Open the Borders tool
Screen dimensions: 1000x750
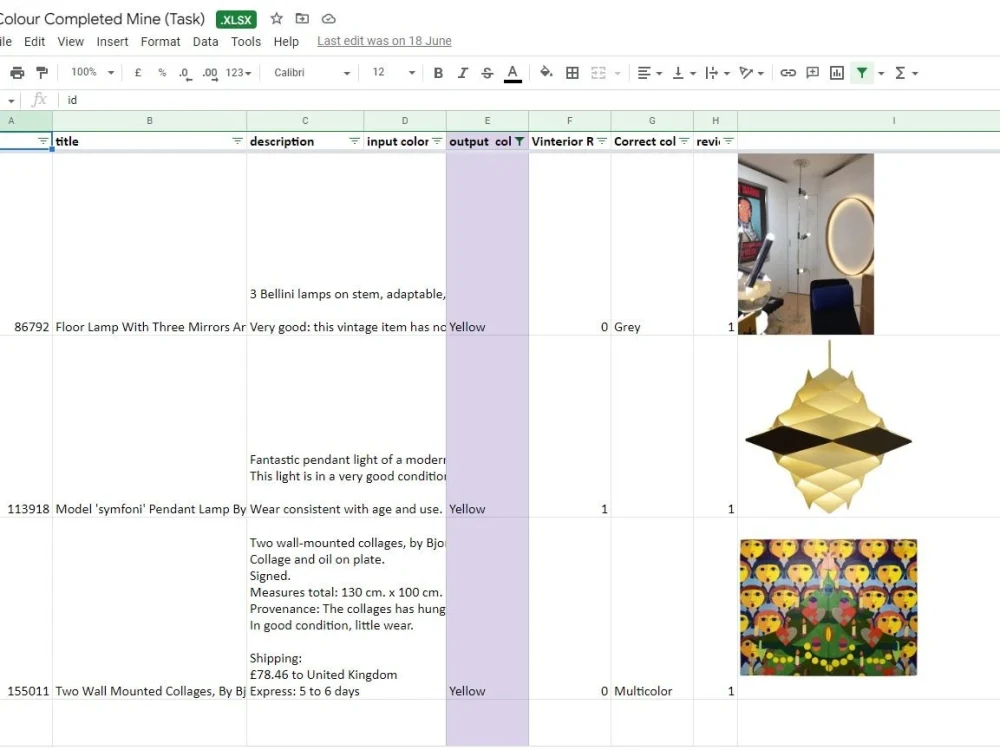coord(573,73)
